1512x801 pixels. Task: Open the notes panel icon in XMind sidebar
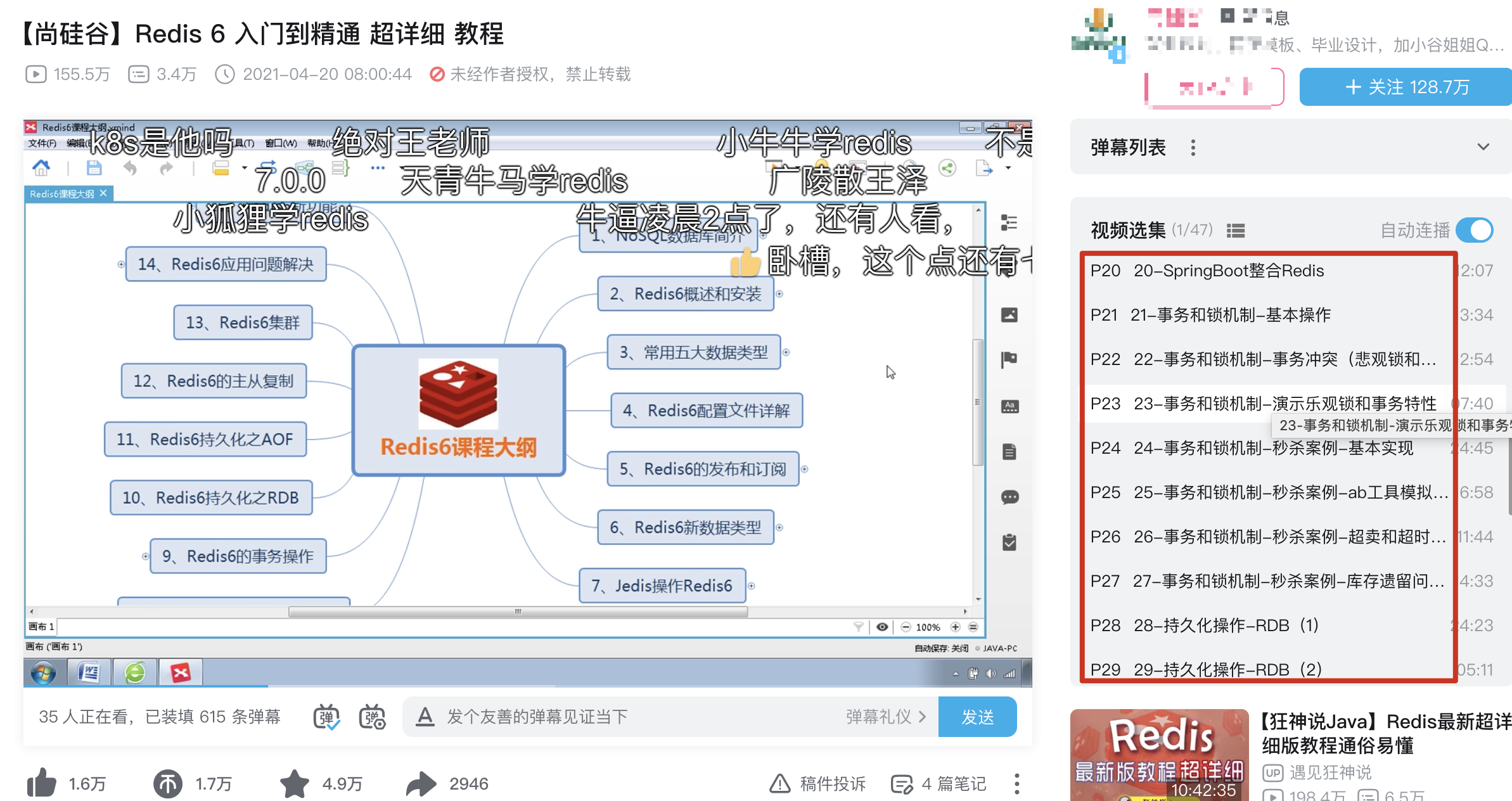(1010, 452)
